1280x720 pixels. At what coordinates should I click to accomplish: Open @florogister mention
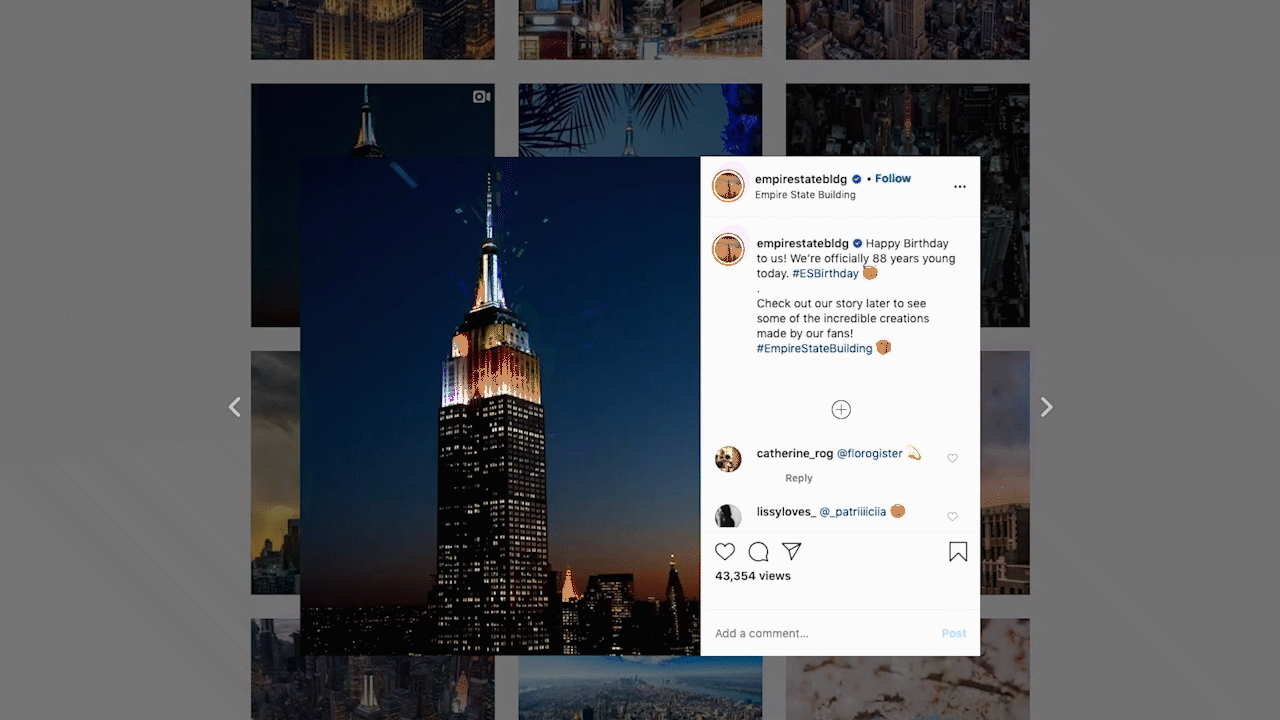pyautogui.click(x=869, y=453)
